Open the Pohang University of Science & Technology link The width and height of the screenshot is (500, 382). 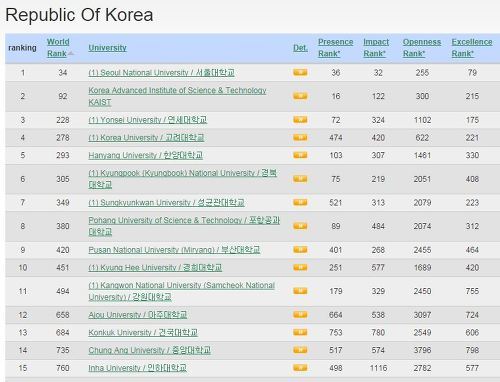(184, 226)
